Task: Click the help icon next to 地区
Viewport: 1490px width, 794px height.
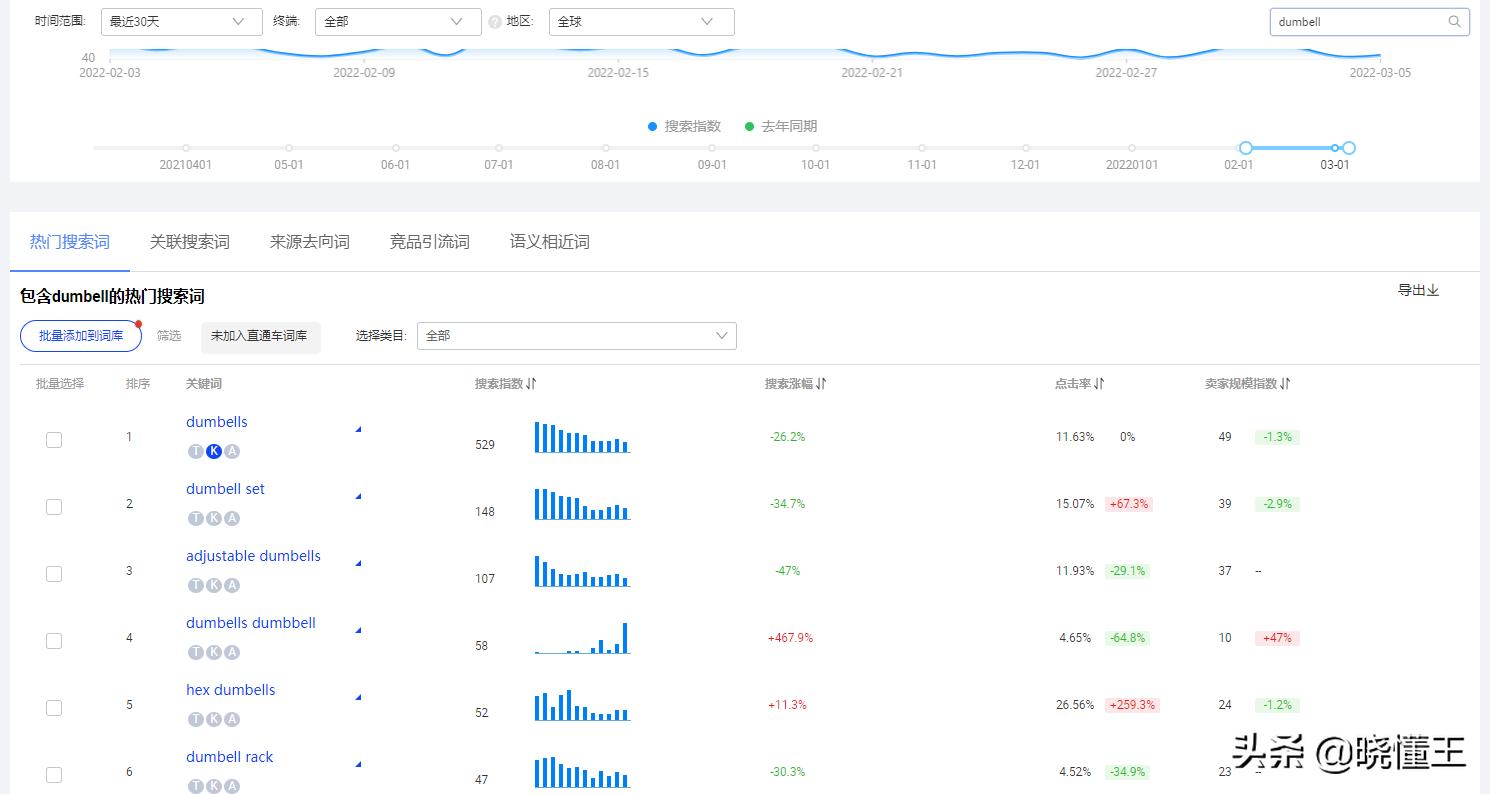Action: tap(495, 21)
